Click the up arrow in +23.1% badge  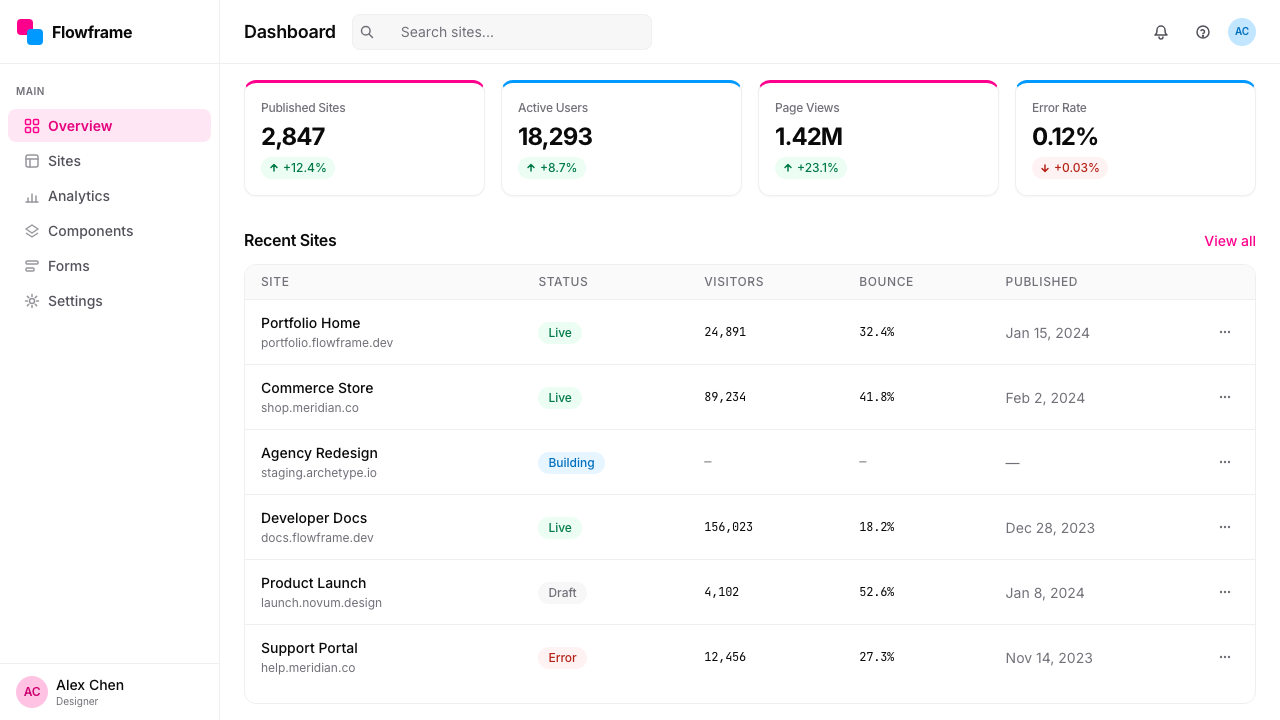788,168
